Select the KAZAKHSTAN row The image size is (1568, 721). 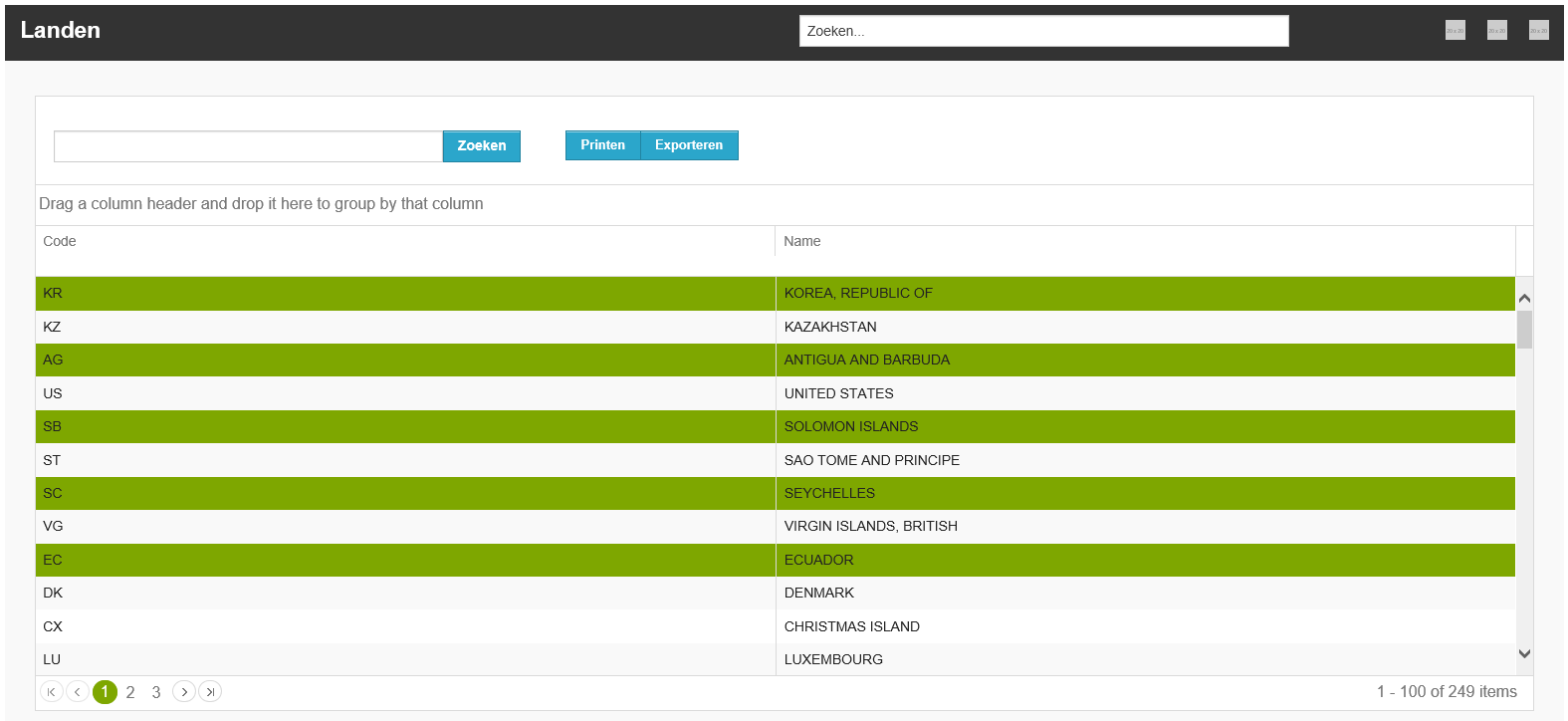tap(776, 327)
